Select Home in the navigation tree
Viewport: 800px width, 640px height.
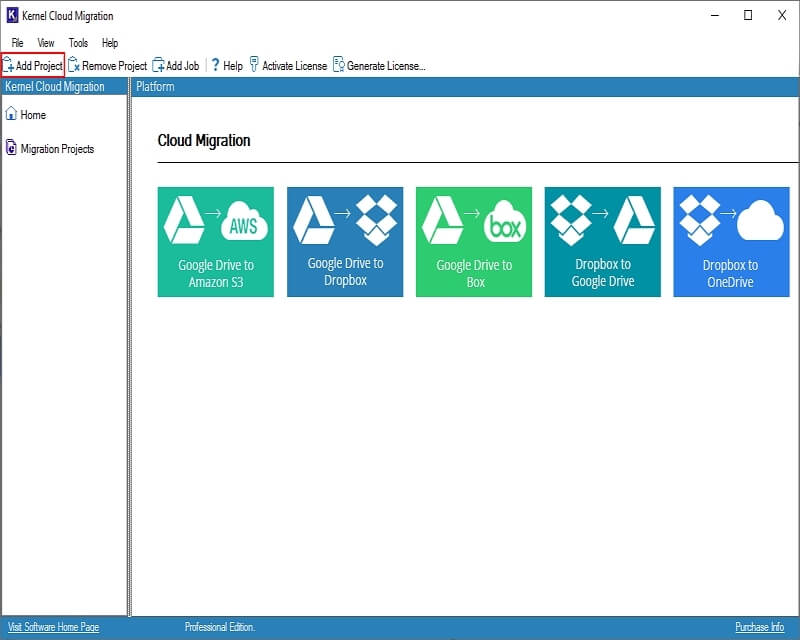click(33, 115)
